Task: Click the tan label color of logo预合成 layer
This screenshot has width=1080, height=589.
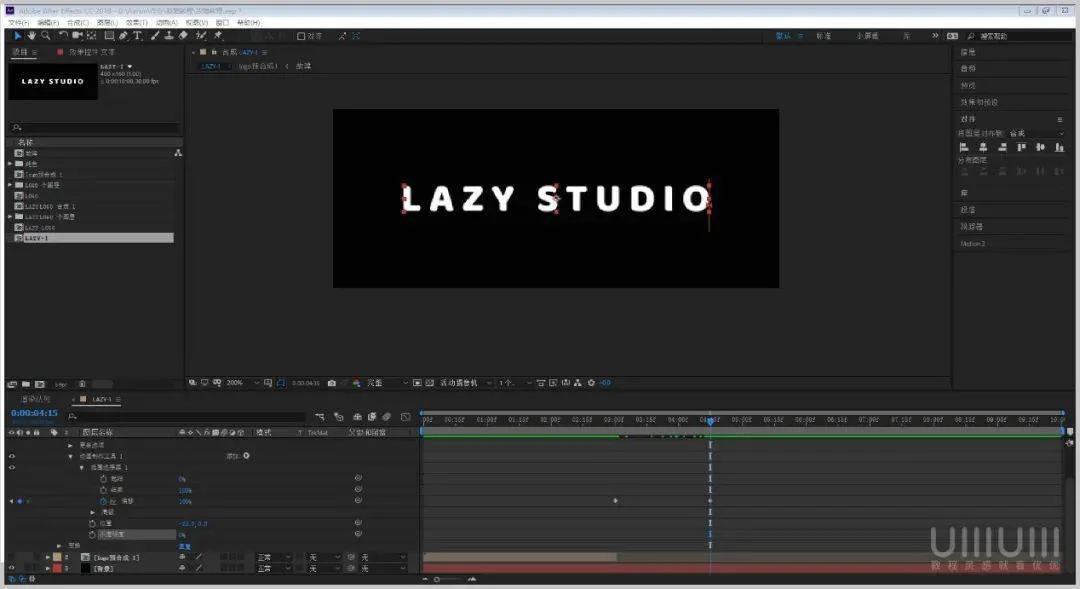Action: coord(57,557)
